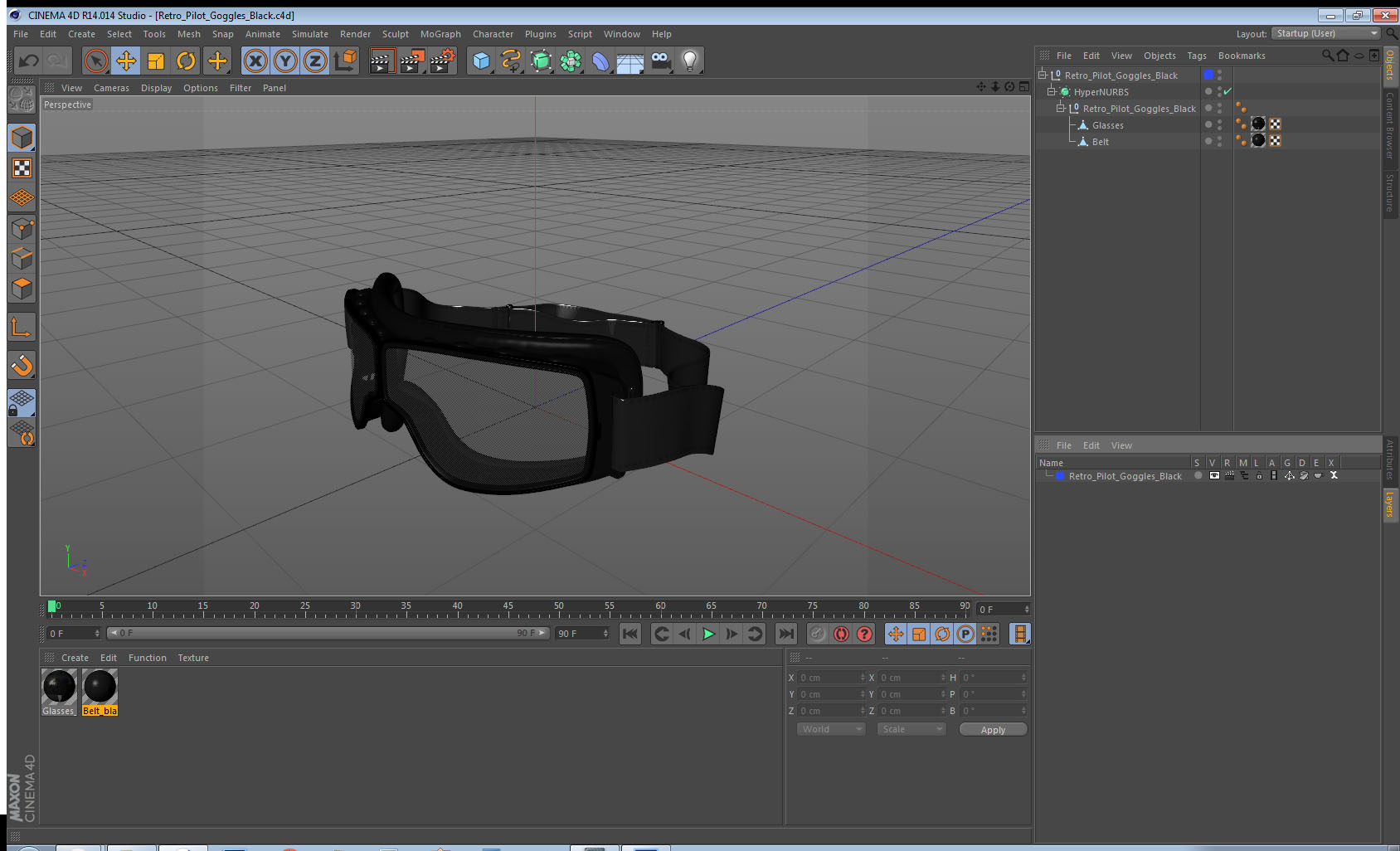Activate the Scale tool

coord(156,61)
